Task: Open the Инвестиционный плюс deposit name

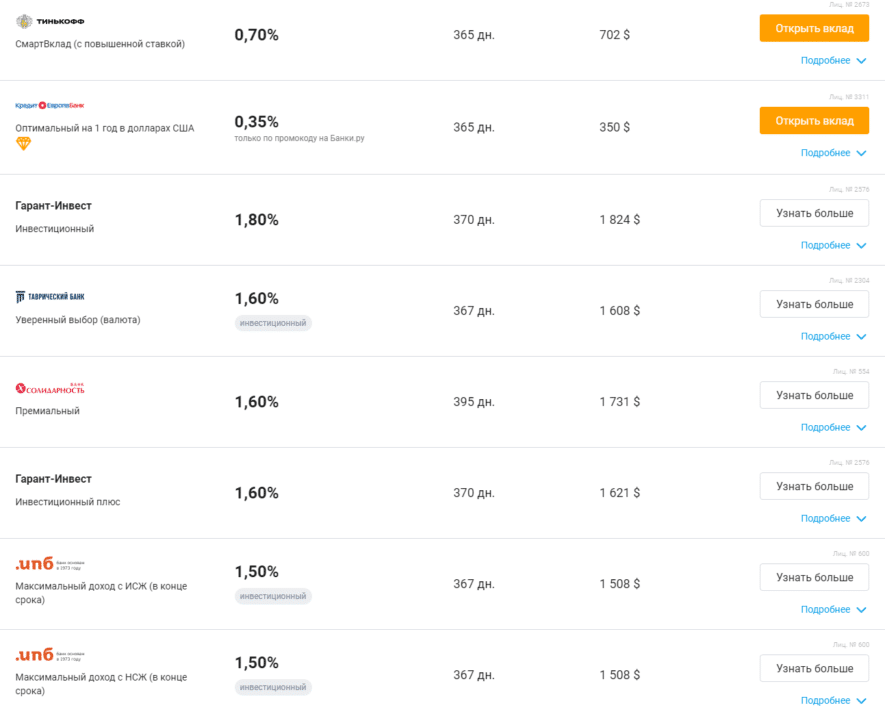Action: point(68,502)
